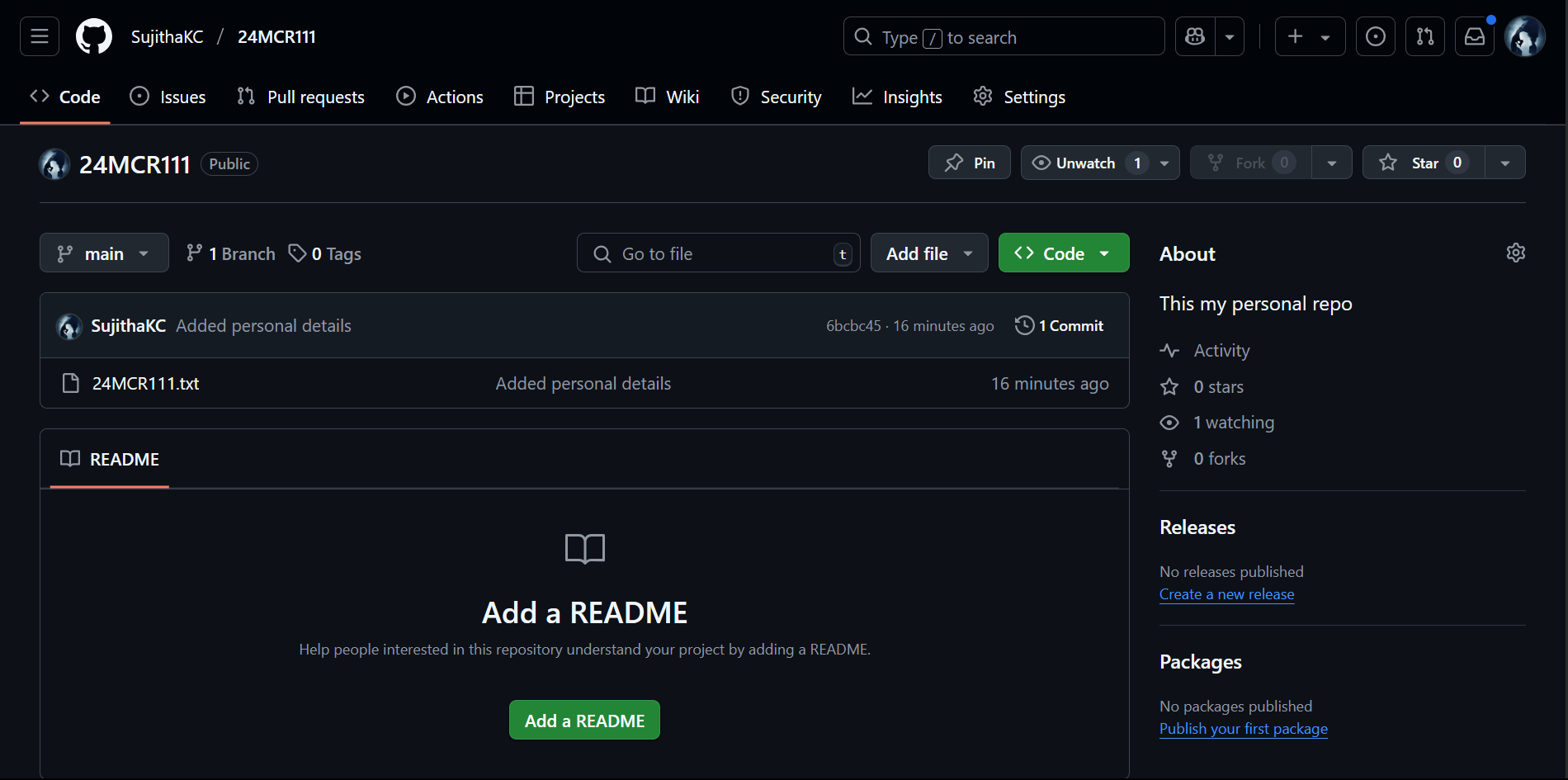View the 0 forks link
The width and height of the screenshot is (1568, 780).
1202,458
